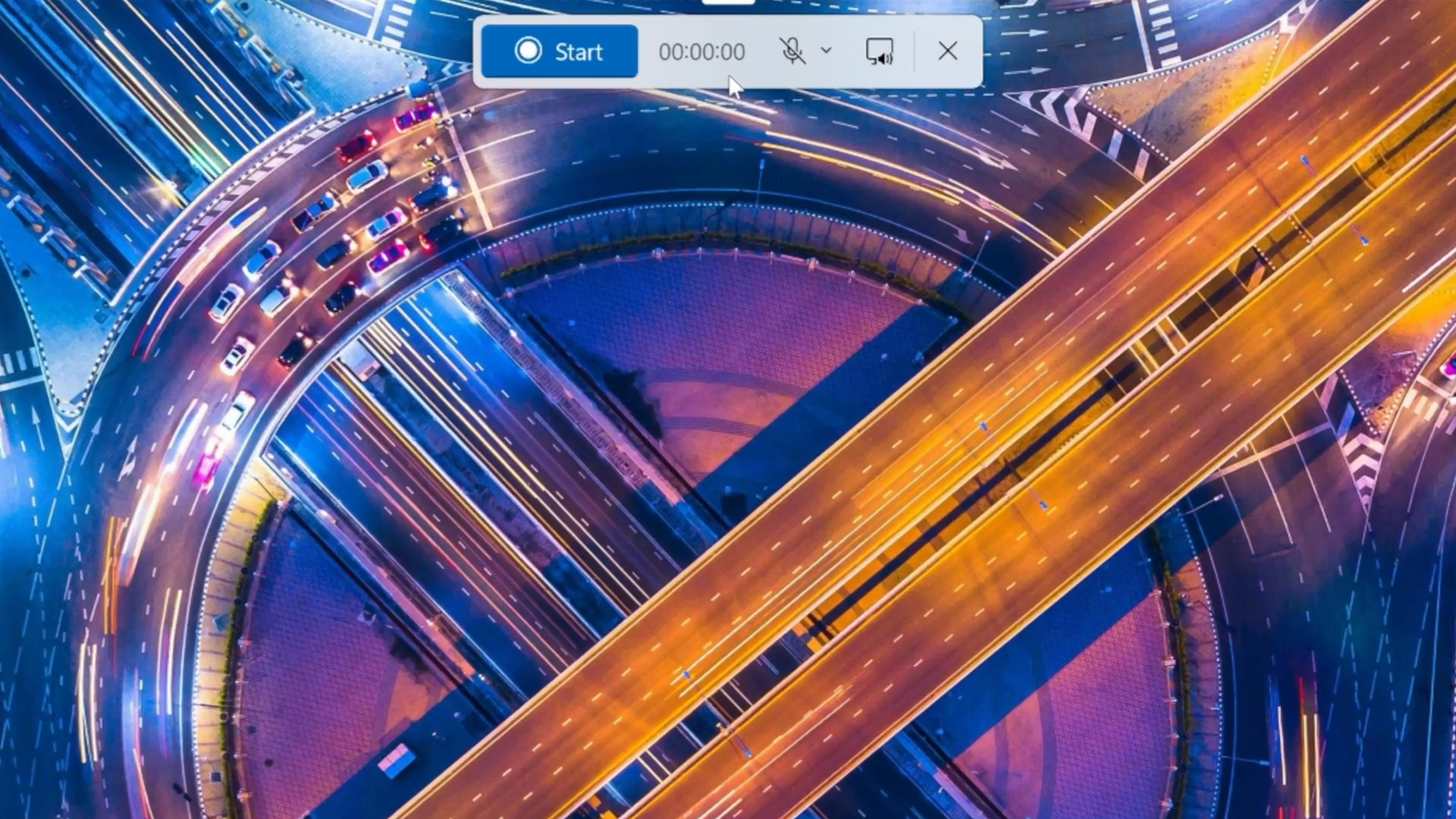Screen dimensions: 1456x819
Task: Expand the chevron next to the mic icon
Action: click(x=826, y=52)
